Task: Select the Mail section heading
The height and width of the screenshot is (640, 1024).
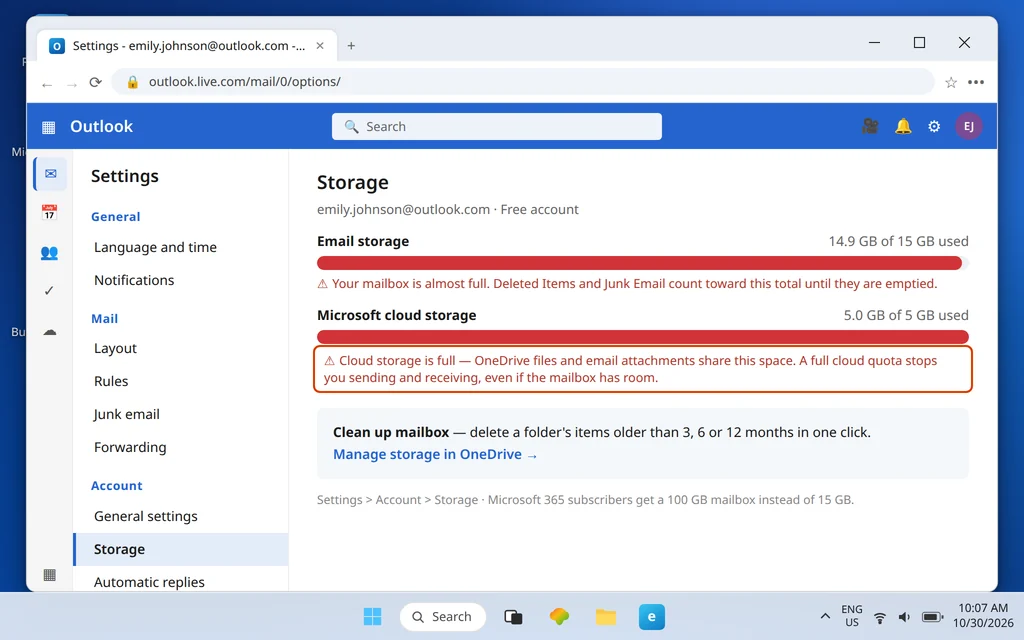Action: click(104, 319)
